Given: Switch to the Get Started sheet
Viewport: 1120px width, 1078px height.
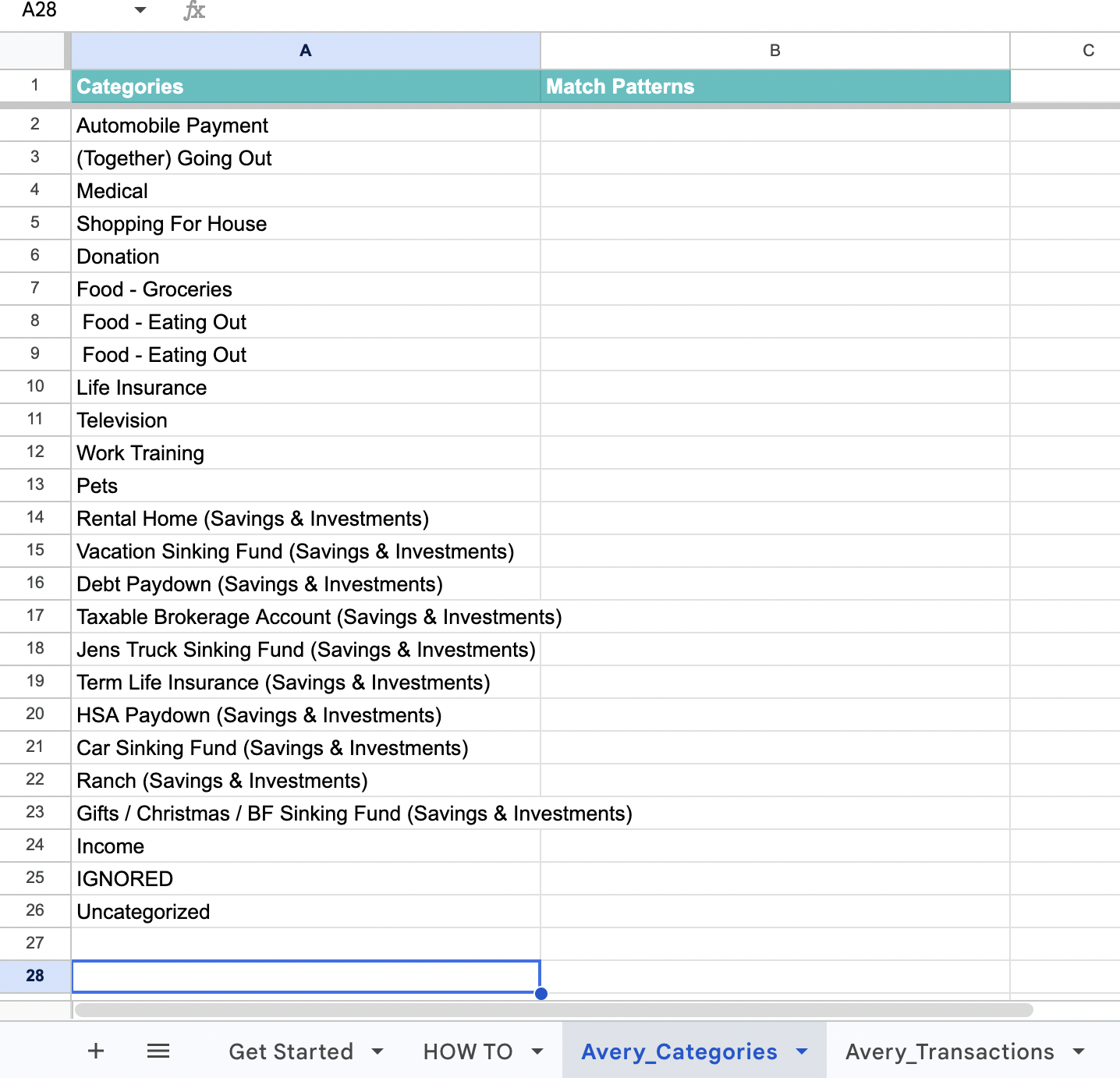Looking at the screenshot, I should (291, 1051).
